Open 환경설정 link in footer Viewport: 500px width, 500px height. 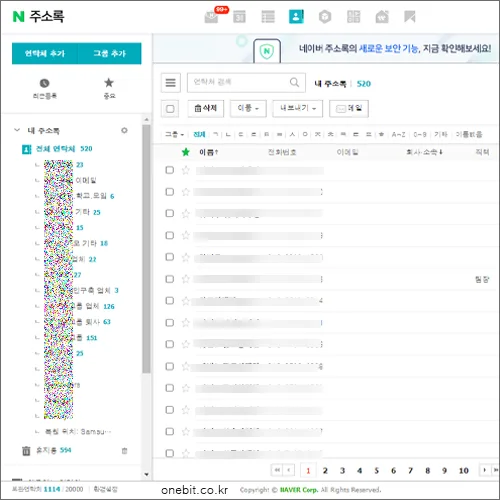[x=105, y=489]
